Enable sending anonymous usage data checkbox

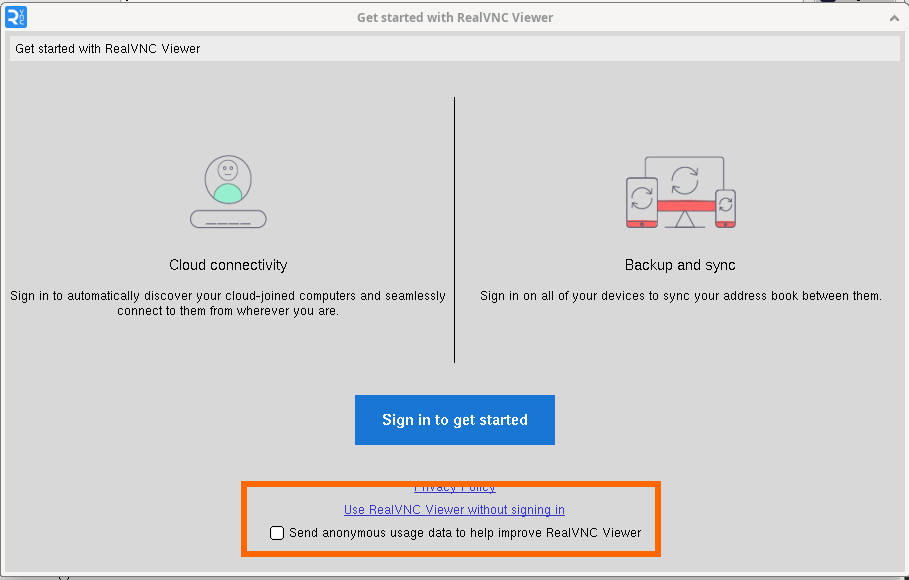pyautogui.click(x=277, y=532)
